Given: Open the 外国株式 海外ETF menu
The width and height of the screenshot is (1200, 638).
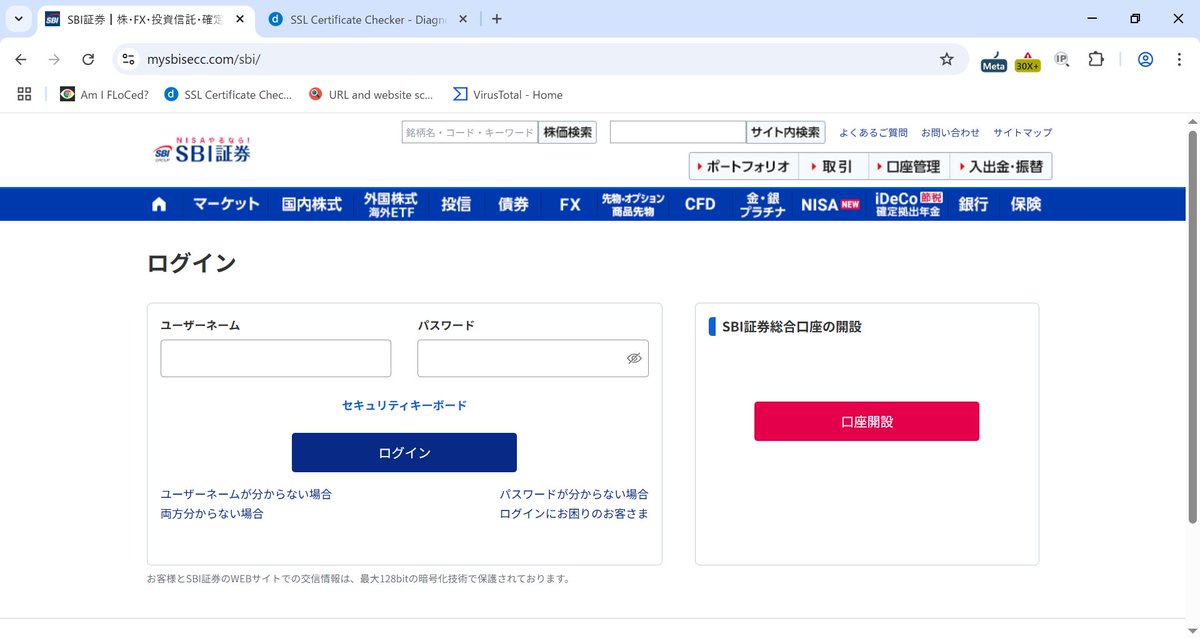Looking at the screenshot, I should click(x=391, y=204).
